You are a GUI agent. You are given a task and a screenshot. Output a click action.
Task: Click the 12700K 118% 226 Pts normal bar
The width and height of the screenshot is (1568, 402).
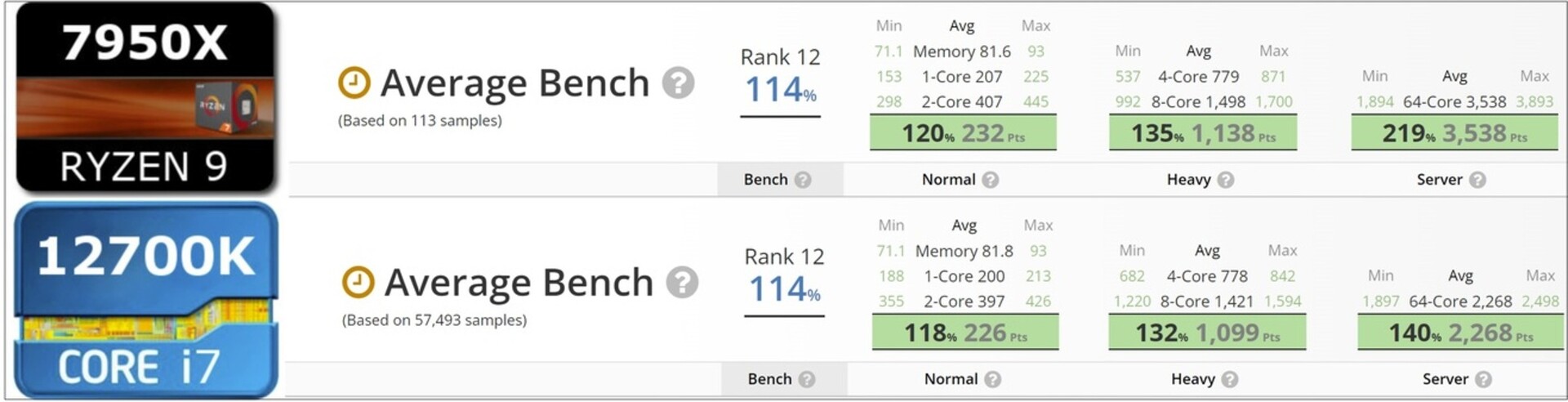pos(965,333)
